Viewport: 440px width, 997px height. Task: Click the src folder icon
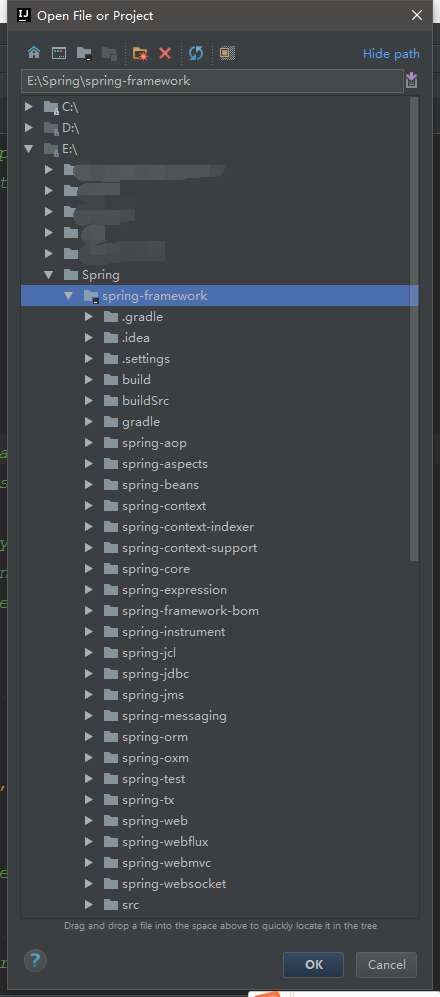pyautogui.click(x=111, y=904)
